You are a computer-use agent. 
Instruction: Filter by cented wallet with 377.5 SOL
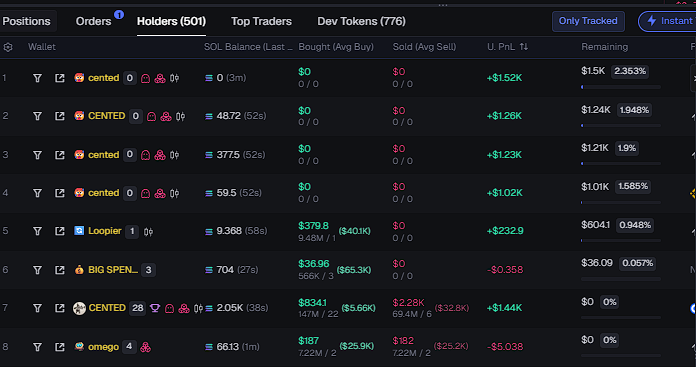(x=37, y=155)
